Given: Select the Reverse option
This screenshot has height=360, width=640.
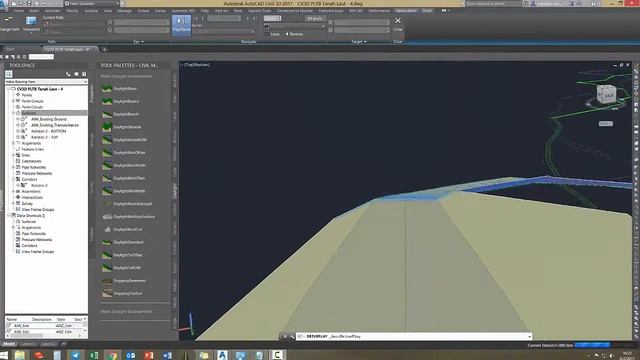Looking at the screenshot, I should click(x=294, y=34).
